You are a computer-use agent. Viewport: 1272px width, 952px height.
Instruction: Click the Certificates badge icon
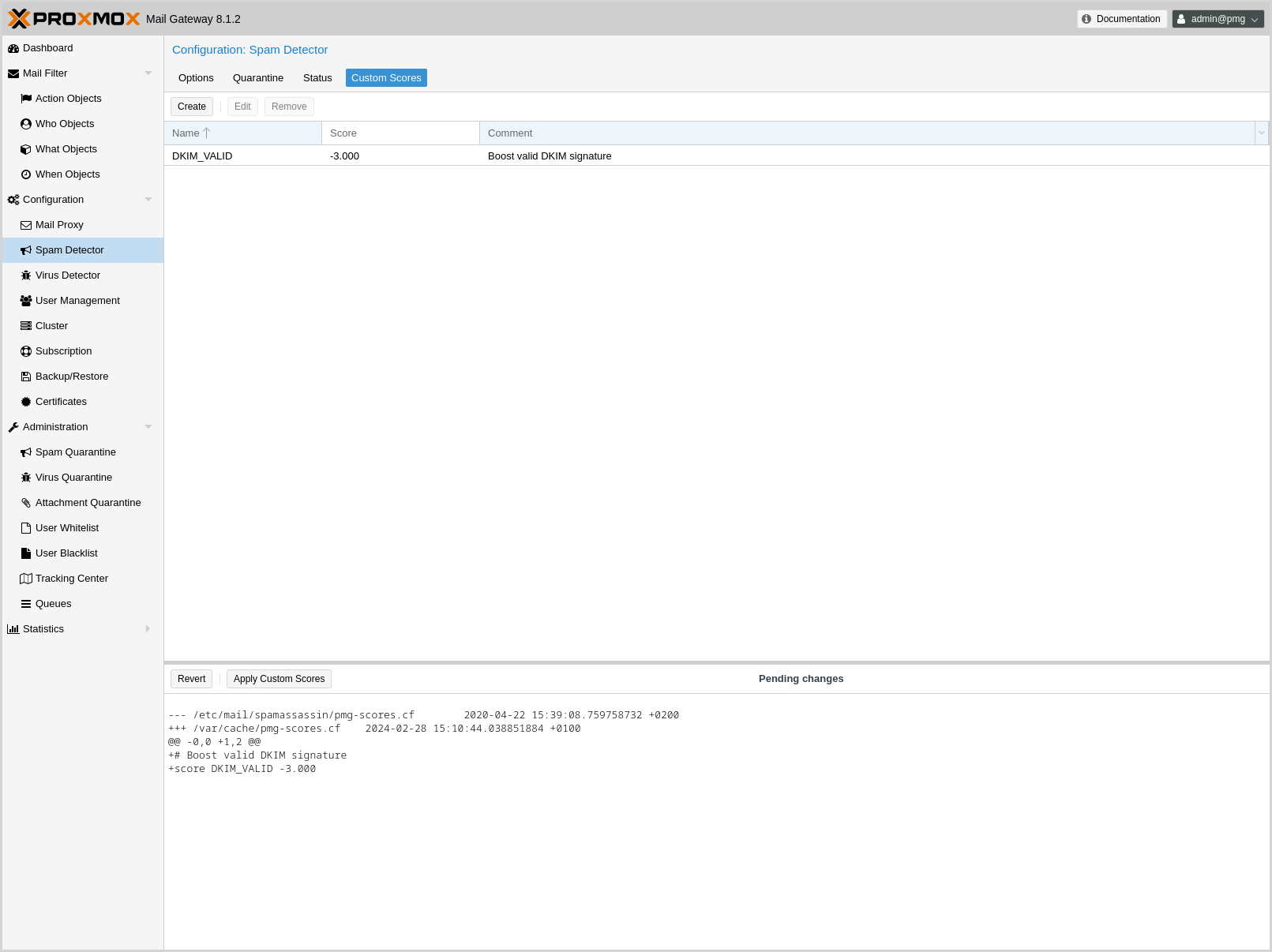(26, 402)
